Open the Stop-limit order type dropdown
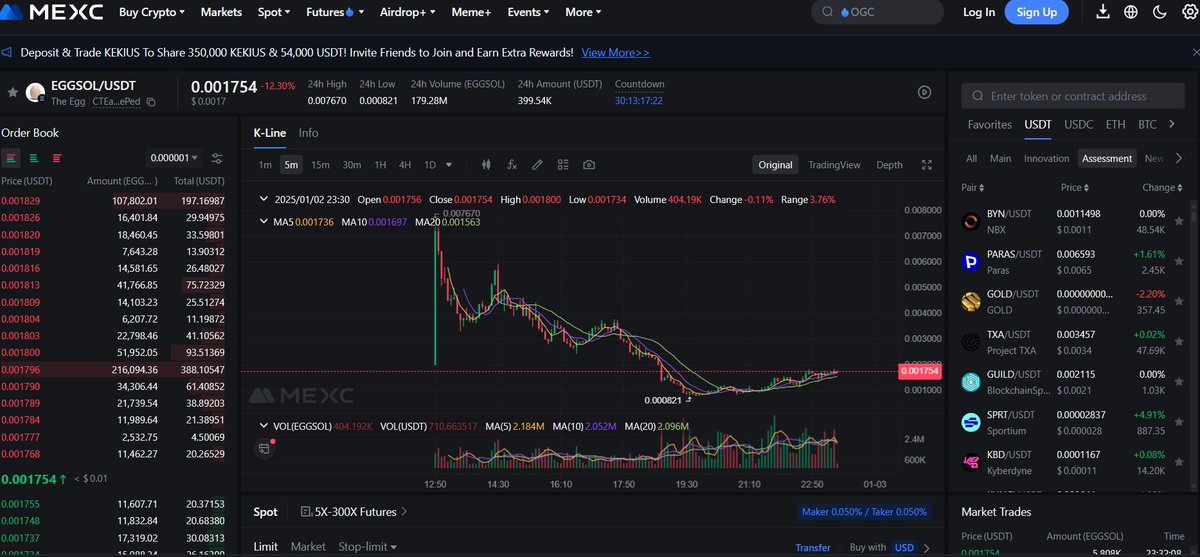This screenshot has height=557, width=1200. coord(366,547)
